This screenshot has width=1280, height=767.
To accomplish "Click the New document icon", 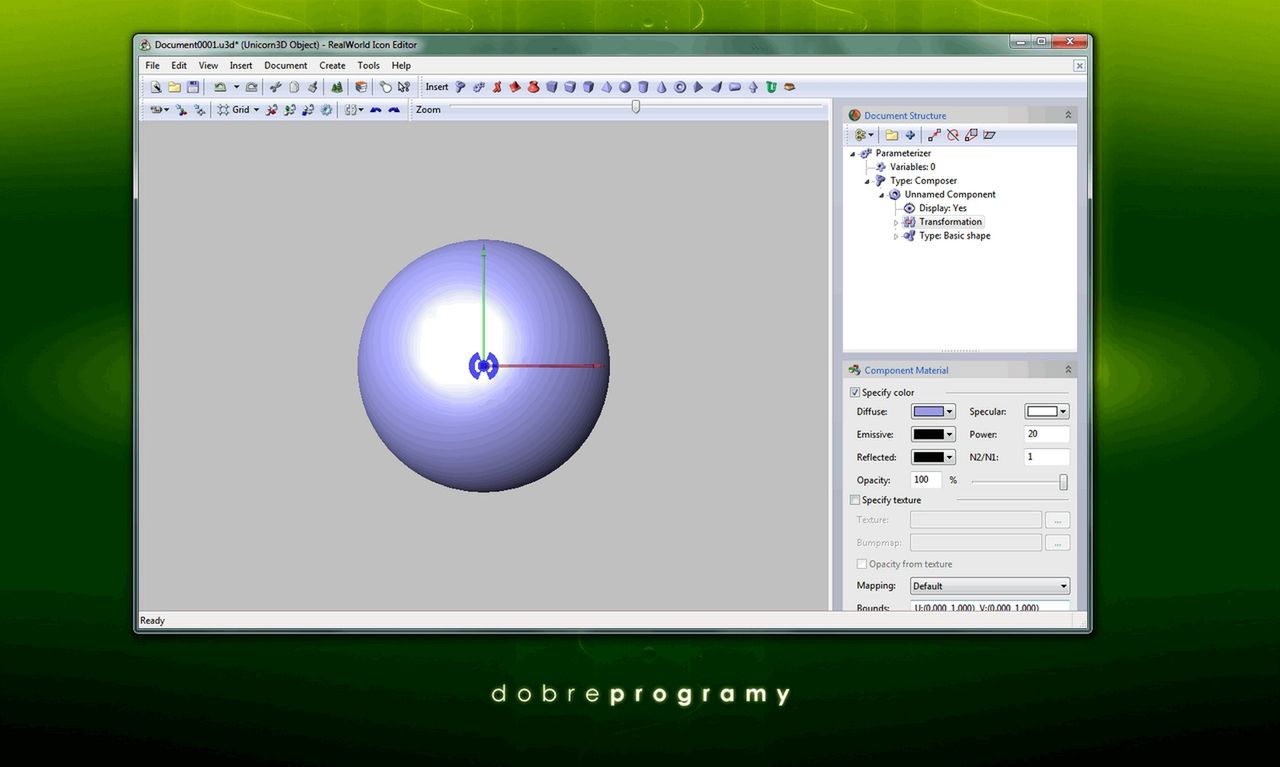I will 156,87.
